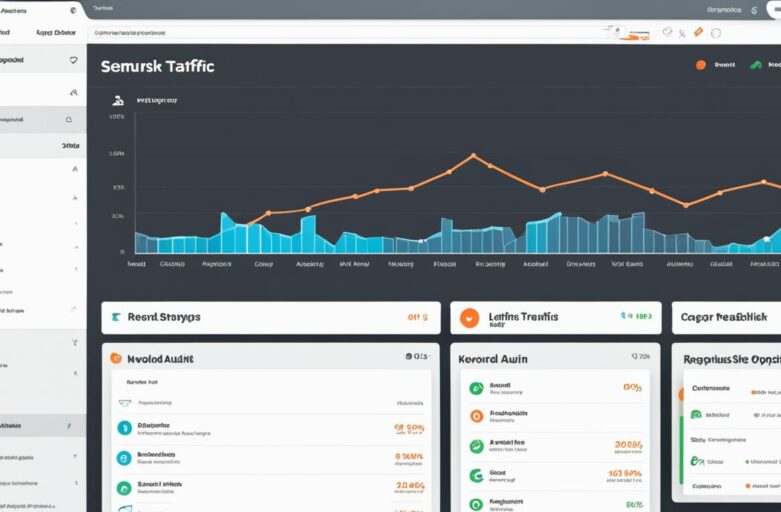Click the orange ring icon in Keroiral Awin list

click(x=477, y=416)
